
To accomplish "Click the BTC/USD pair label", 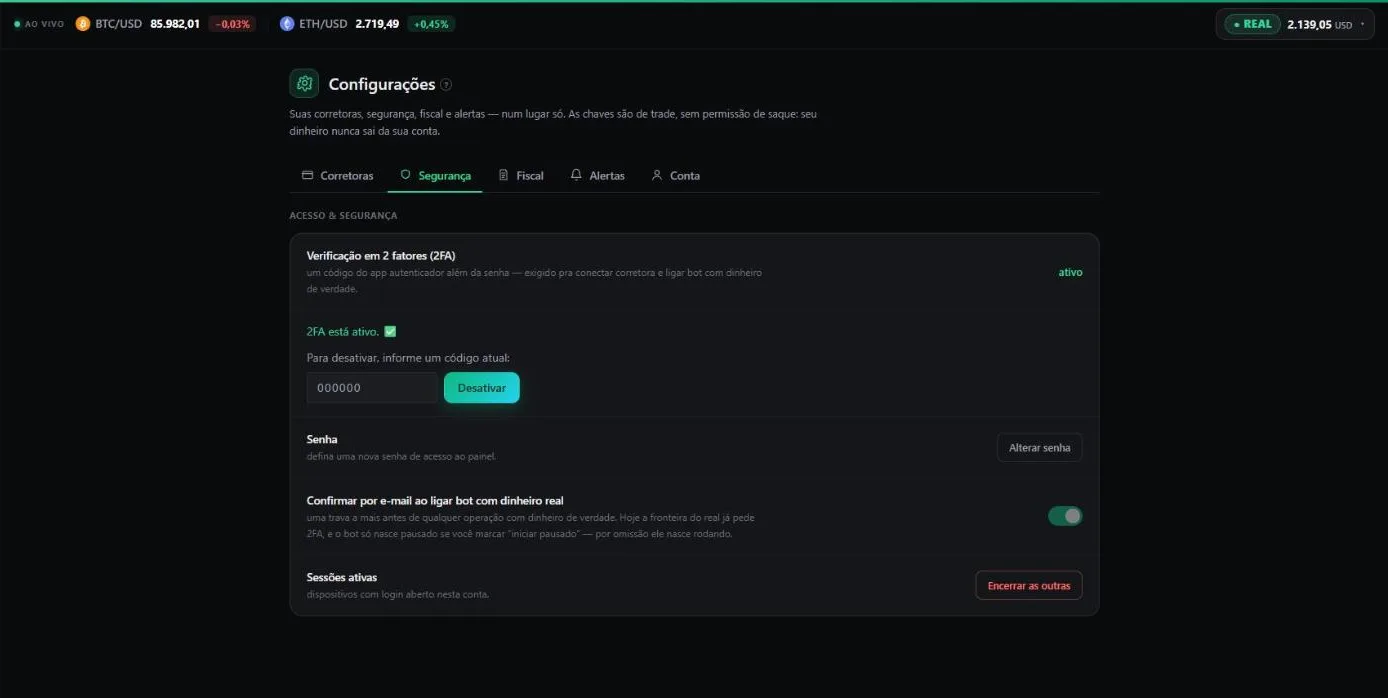I will pyautogui.click(x=119, y=24).
